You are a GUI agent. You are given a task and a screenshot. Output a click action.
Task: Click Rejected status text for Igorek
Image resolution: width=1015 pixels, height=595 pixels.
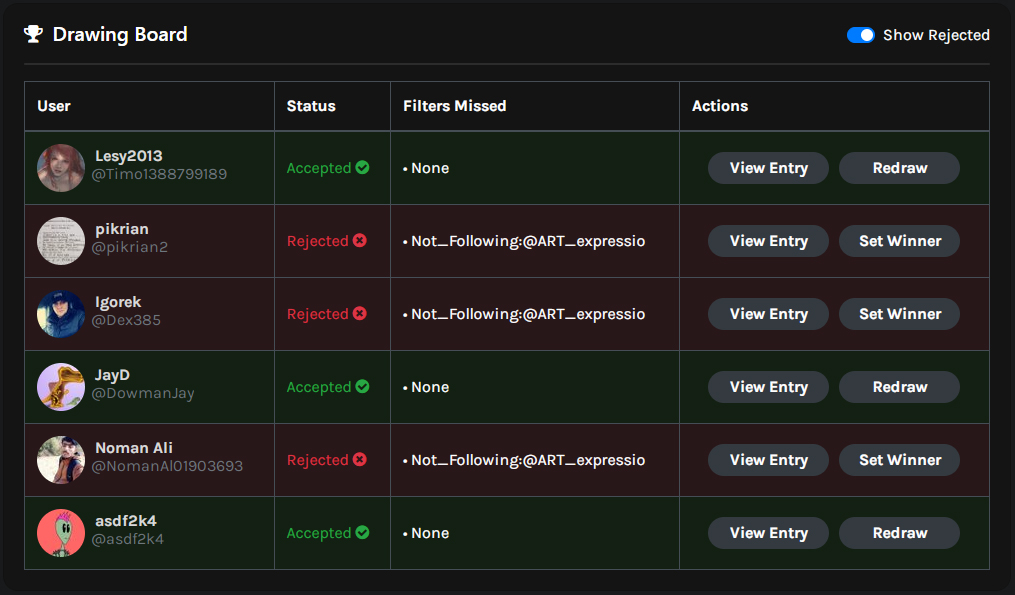(x=317, y=315)
